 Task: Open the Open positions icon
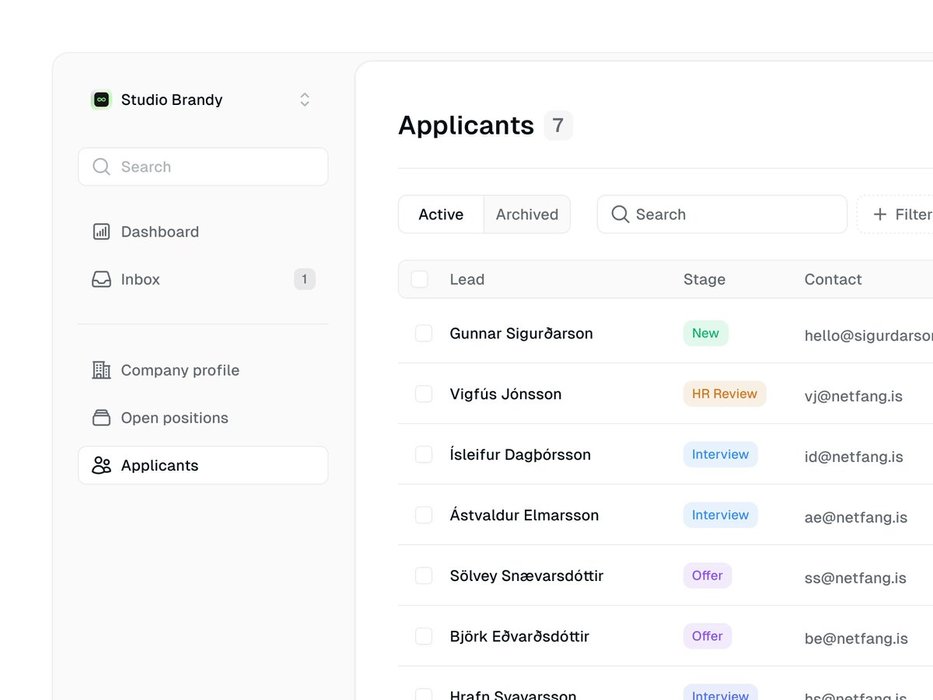click(101, 418)
